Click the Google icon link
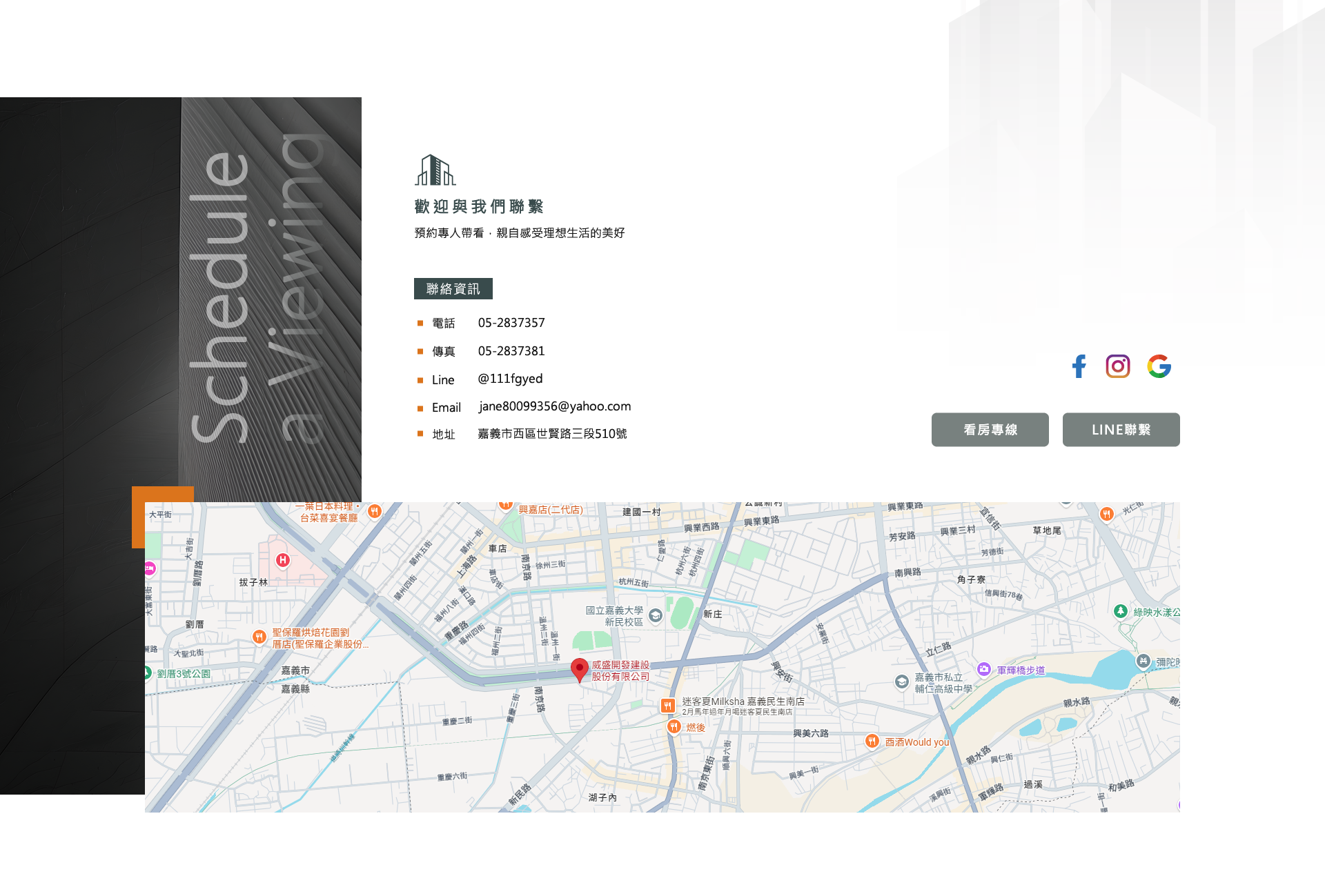The image size is (1325, 896). (1159, 366)
